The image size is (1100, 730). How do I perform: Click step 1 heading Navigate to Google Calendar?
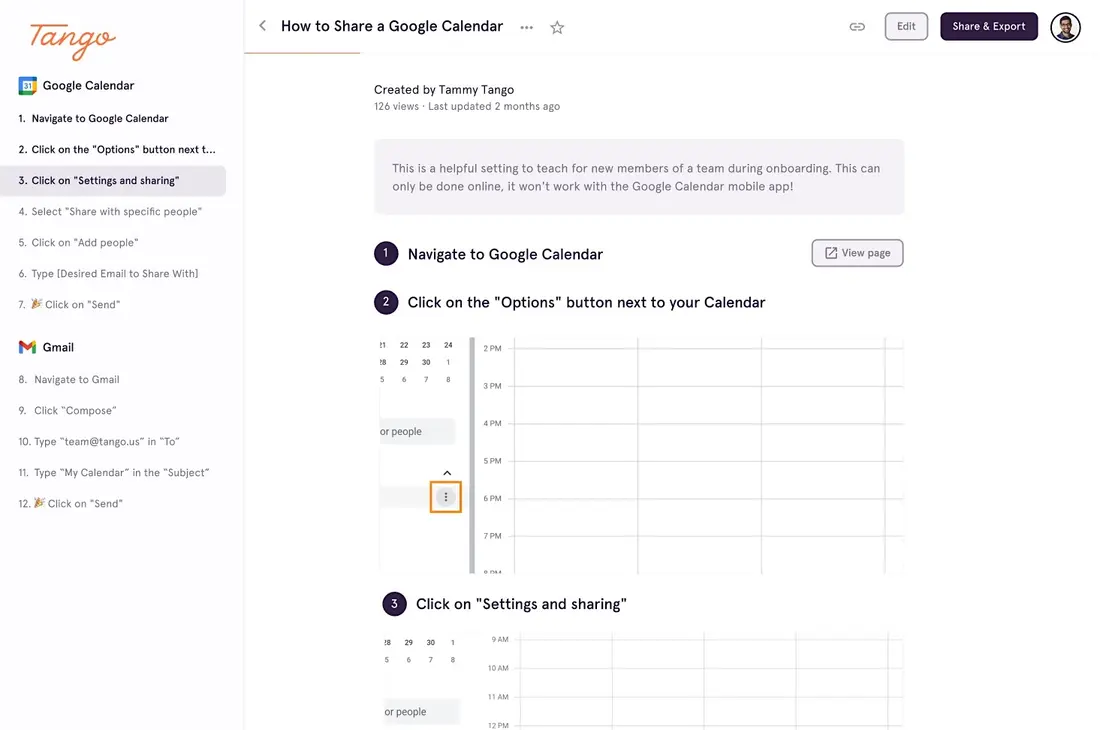point(505,254)
